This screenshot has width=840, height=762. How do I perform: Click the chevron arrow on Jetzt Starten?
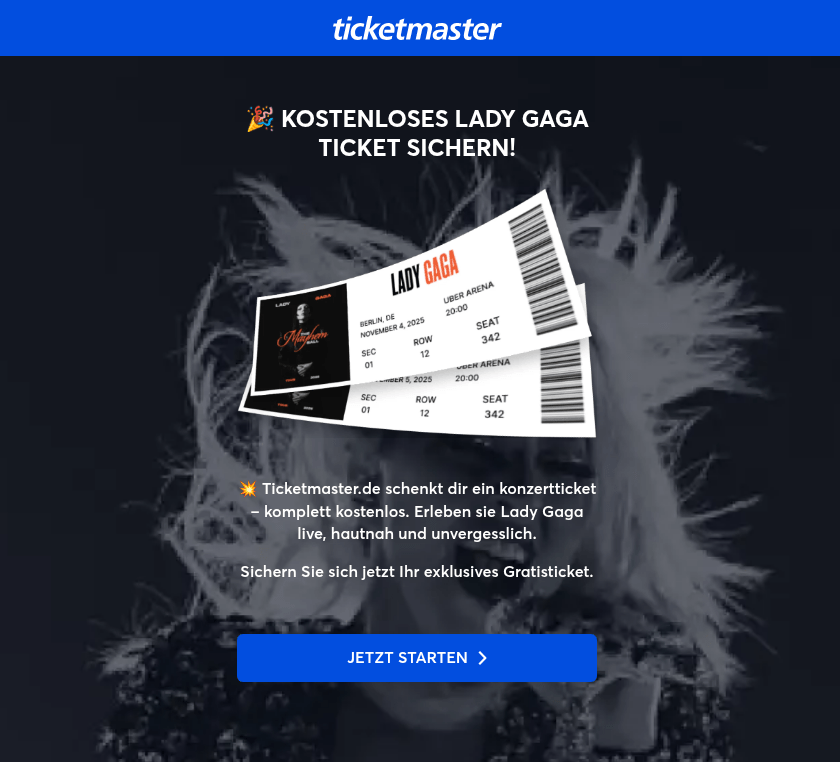[482, 658]
